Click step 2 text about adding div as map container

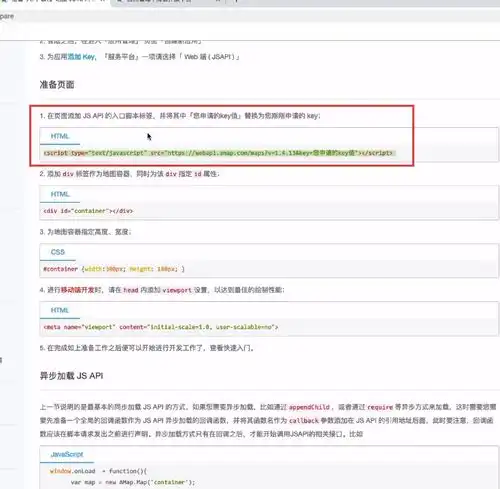129,174
